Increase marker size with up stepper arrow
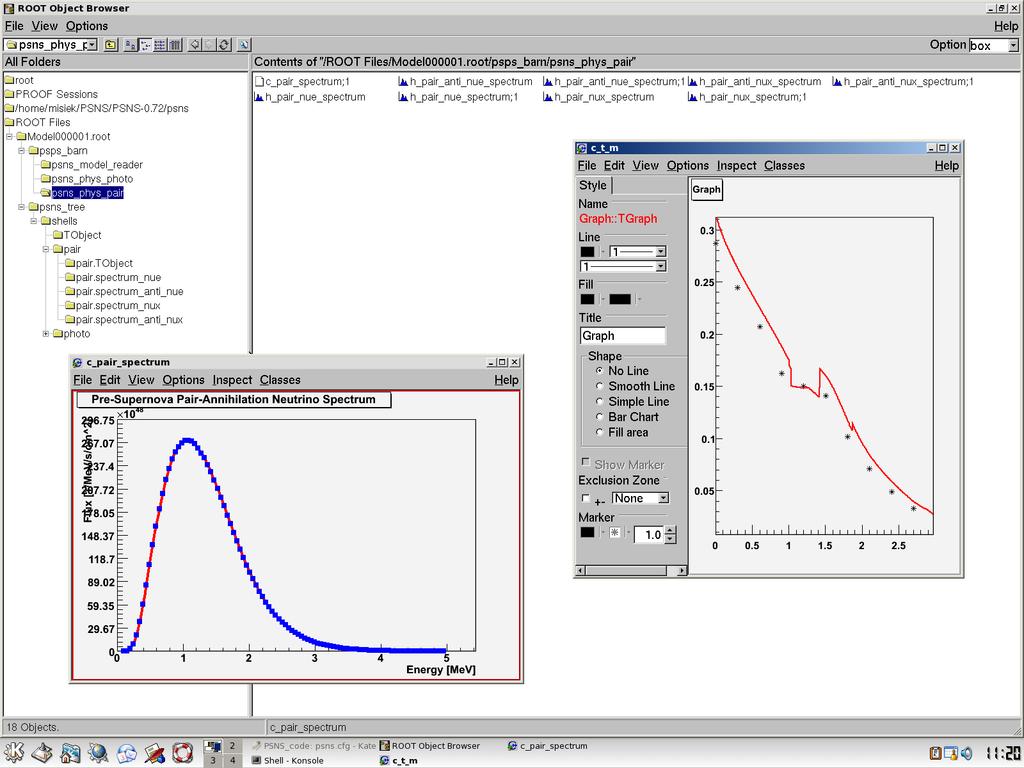 click(x=671, y=530)
